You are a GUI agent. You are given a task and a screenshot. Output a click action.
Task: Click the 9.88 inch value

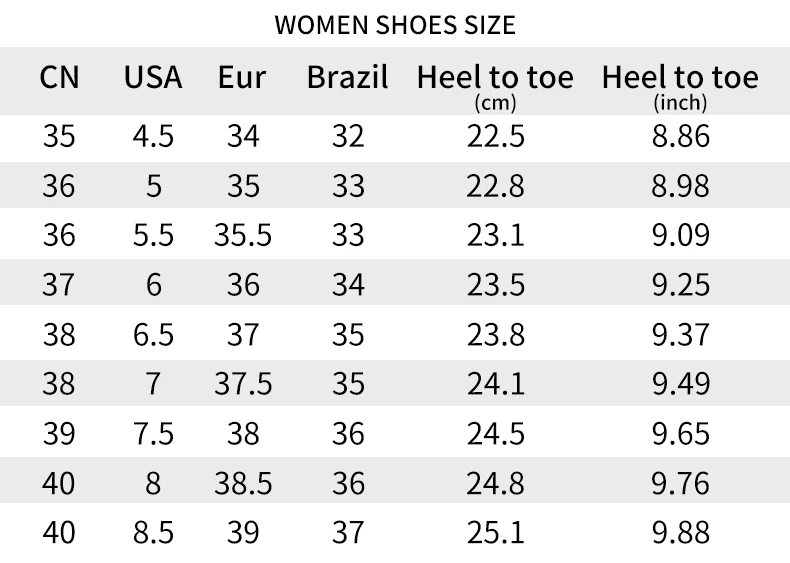coord(681,532)
